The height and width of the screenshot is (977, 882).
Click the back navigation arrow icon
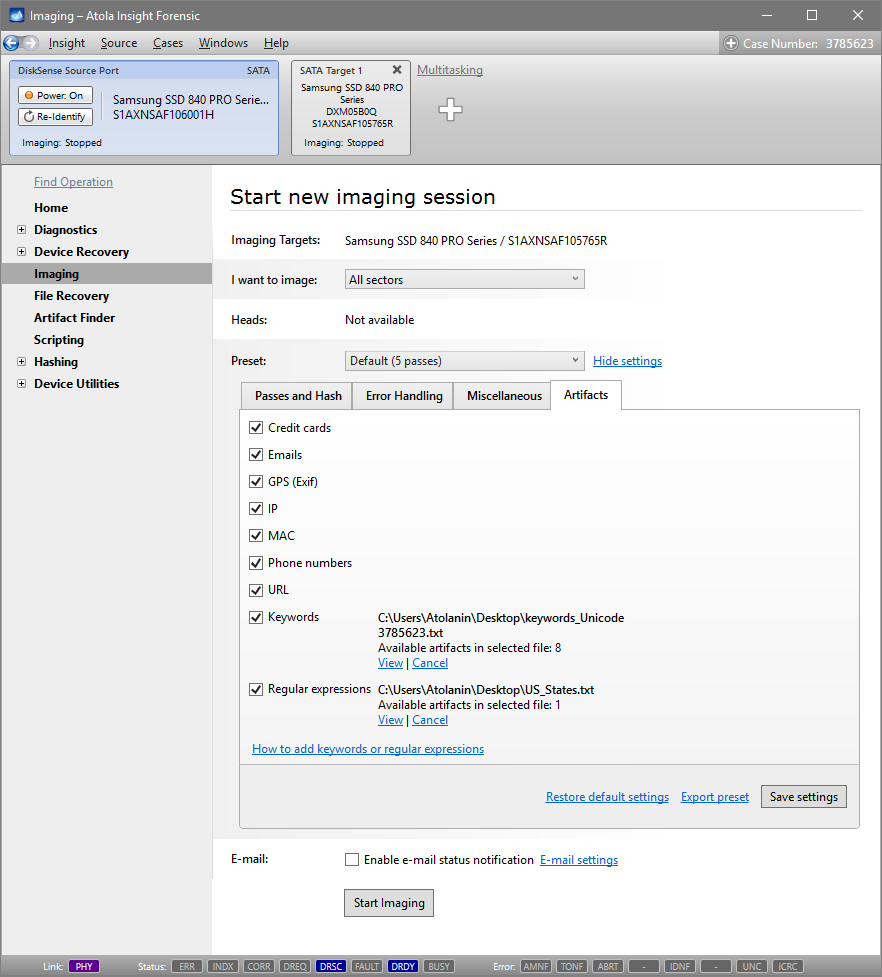tap(12, 43)
